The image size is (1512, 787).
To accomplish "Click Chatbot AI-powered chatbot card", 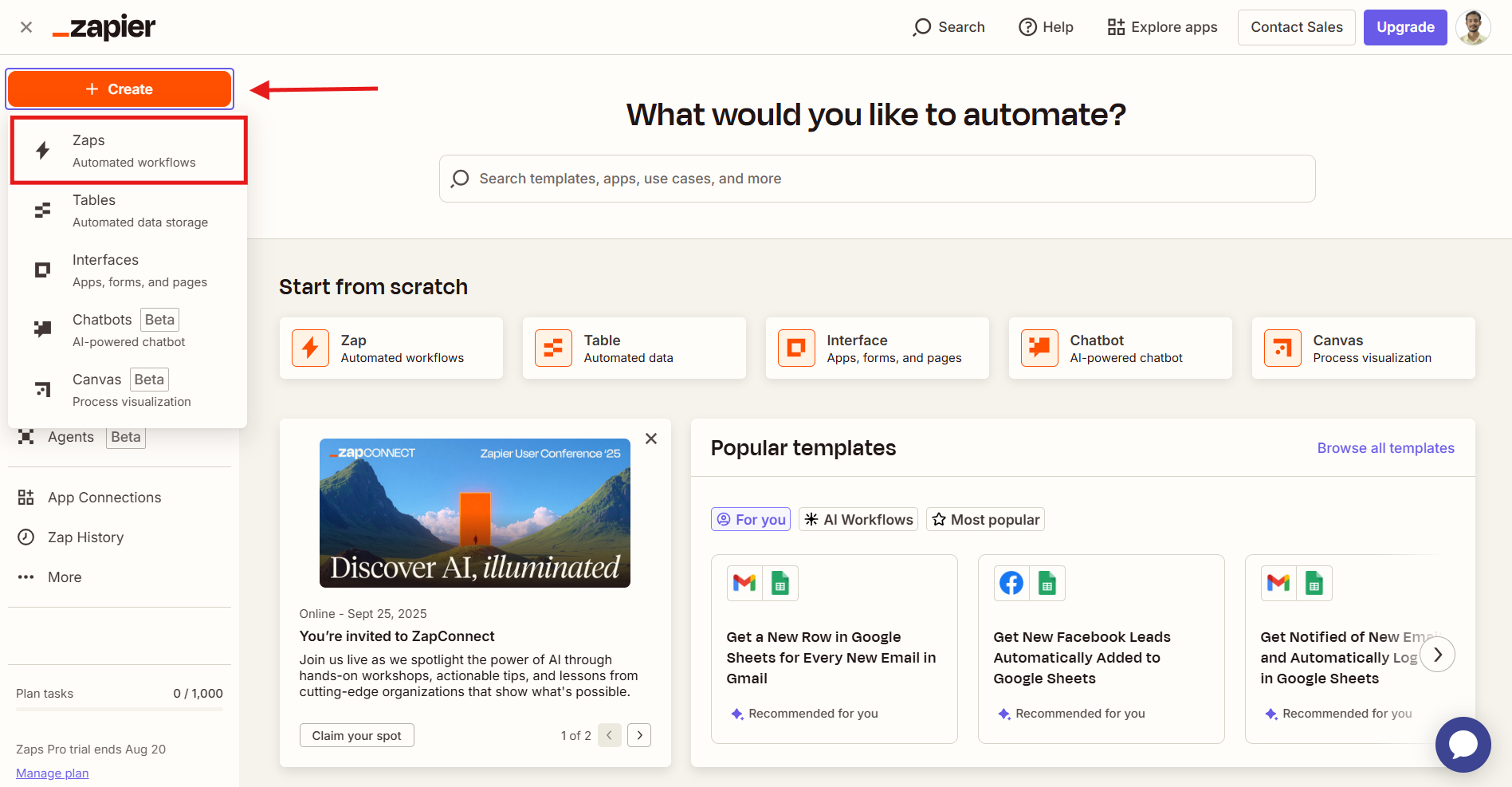I will (x=1121, y=348).
